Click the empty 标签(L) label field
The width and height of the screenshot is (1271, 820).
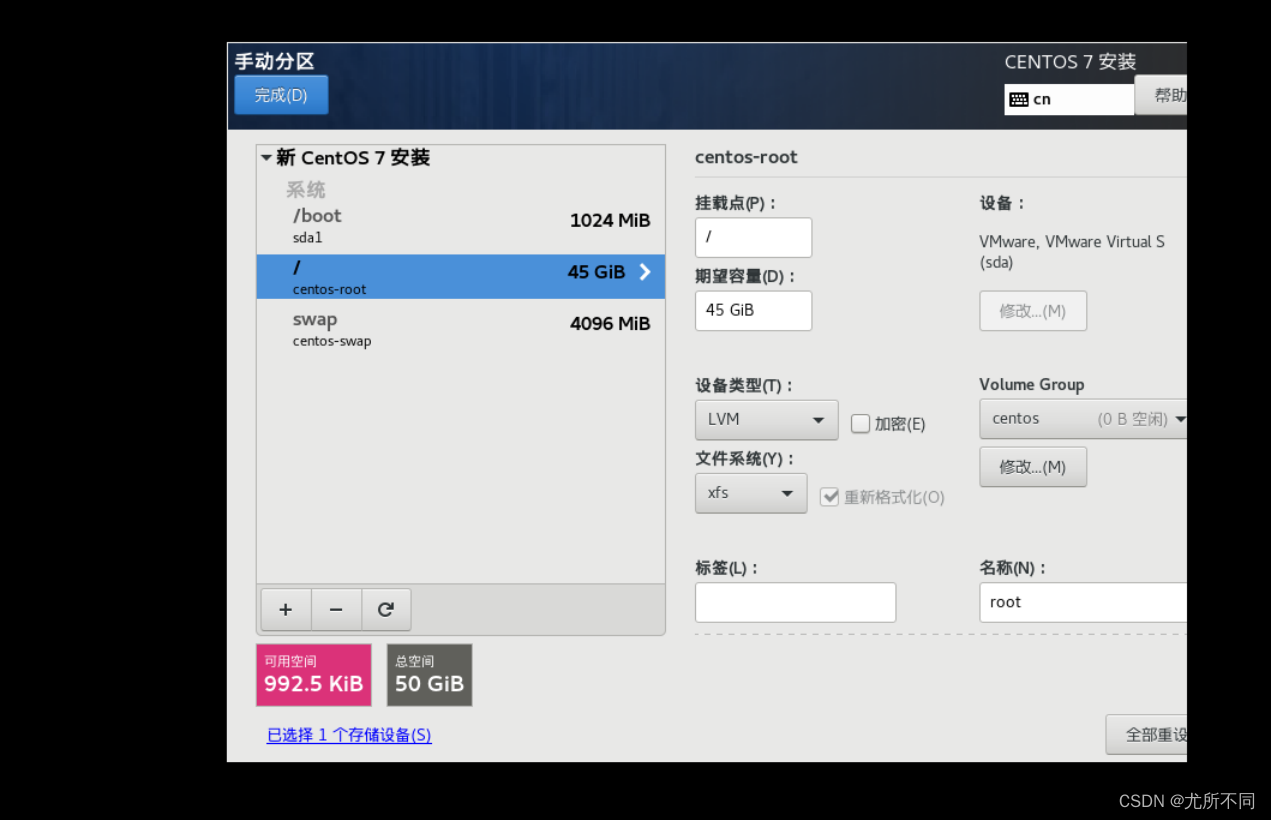click(796, 603)
